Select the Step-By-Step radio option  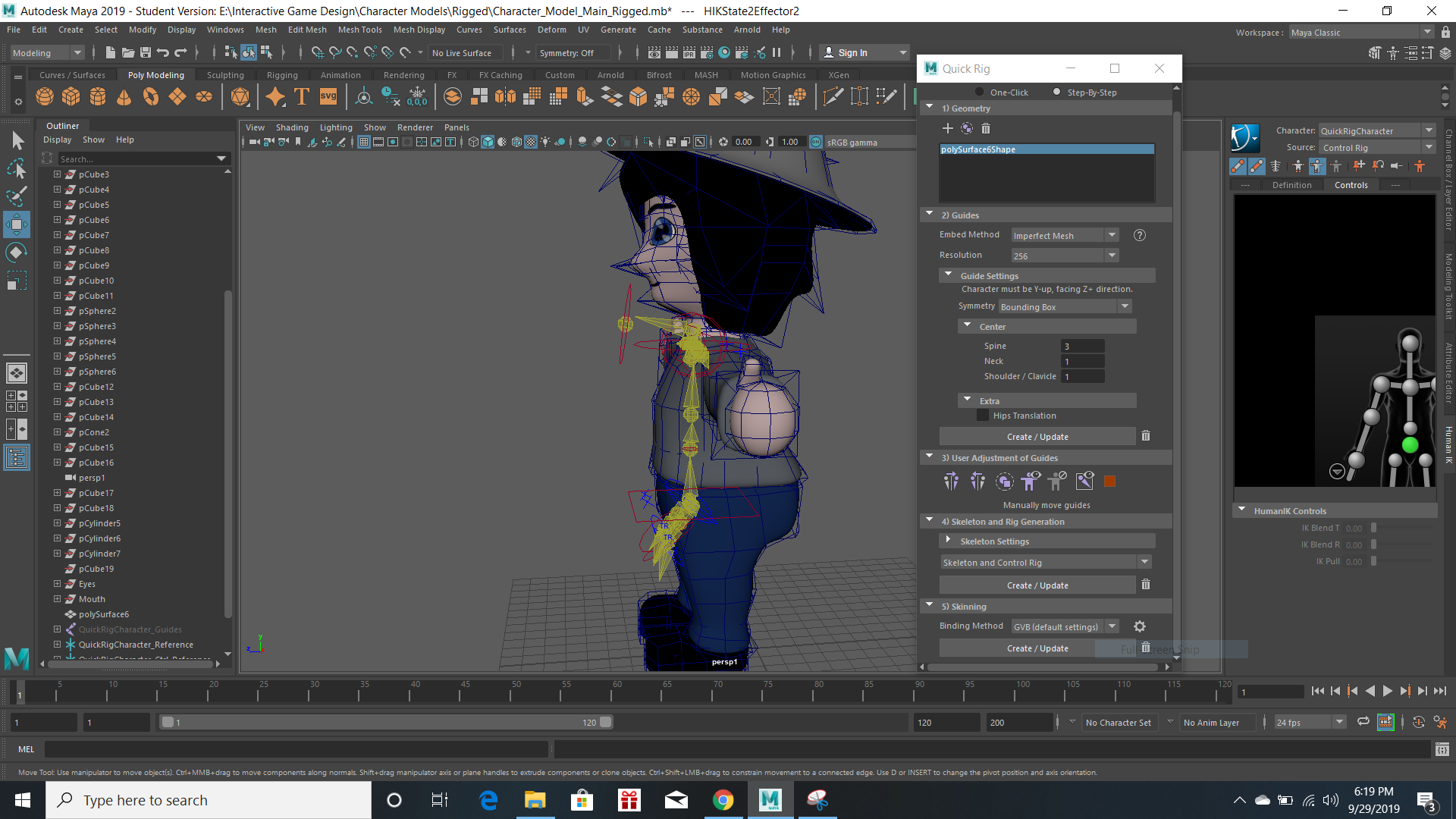[1056, 92]
